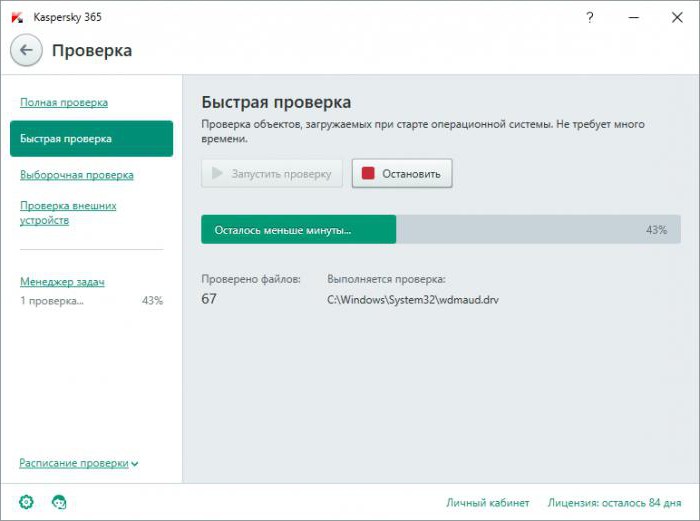700x521 pixels.
Task: Click the scanned file count 67
Action: pyautogui.click(x=209, y=299)
